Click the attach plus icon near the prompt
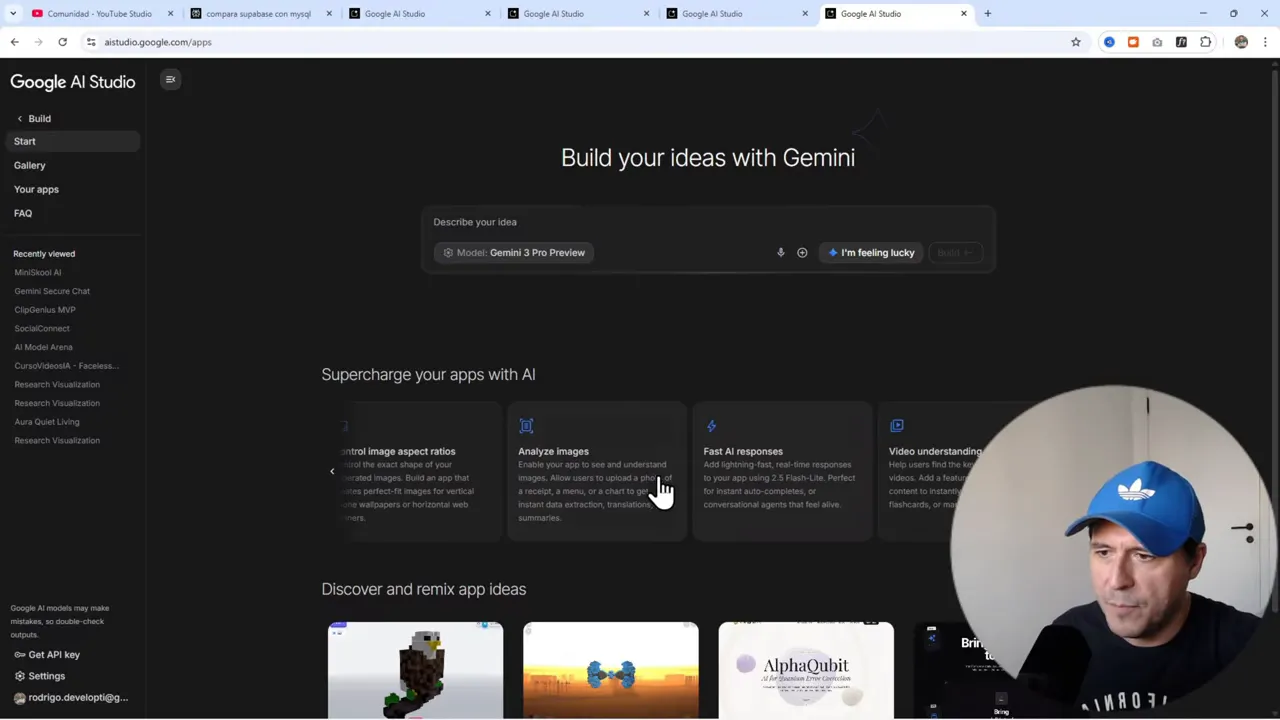The image size is (1280, 720). pyautogui.click(x=801, y=252)
